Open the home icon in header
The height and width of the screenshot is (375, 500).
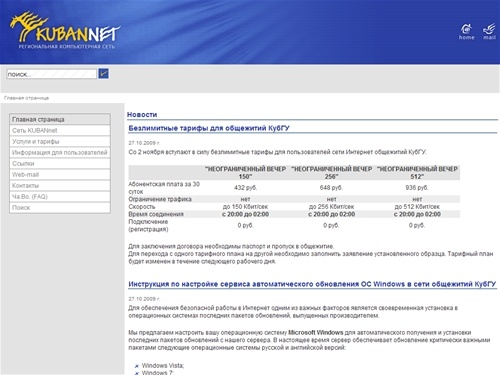466,32
